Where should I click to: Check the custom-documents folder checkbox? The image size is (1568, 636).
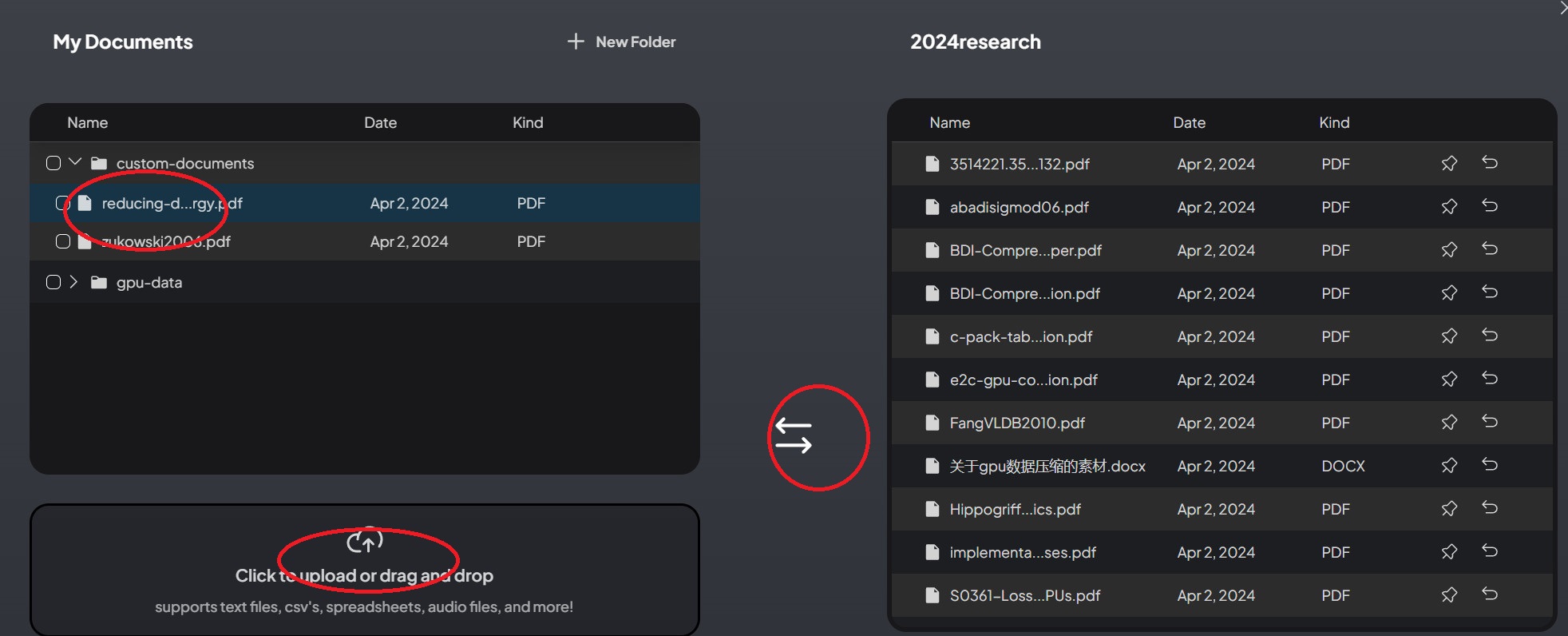coord(53,163)
